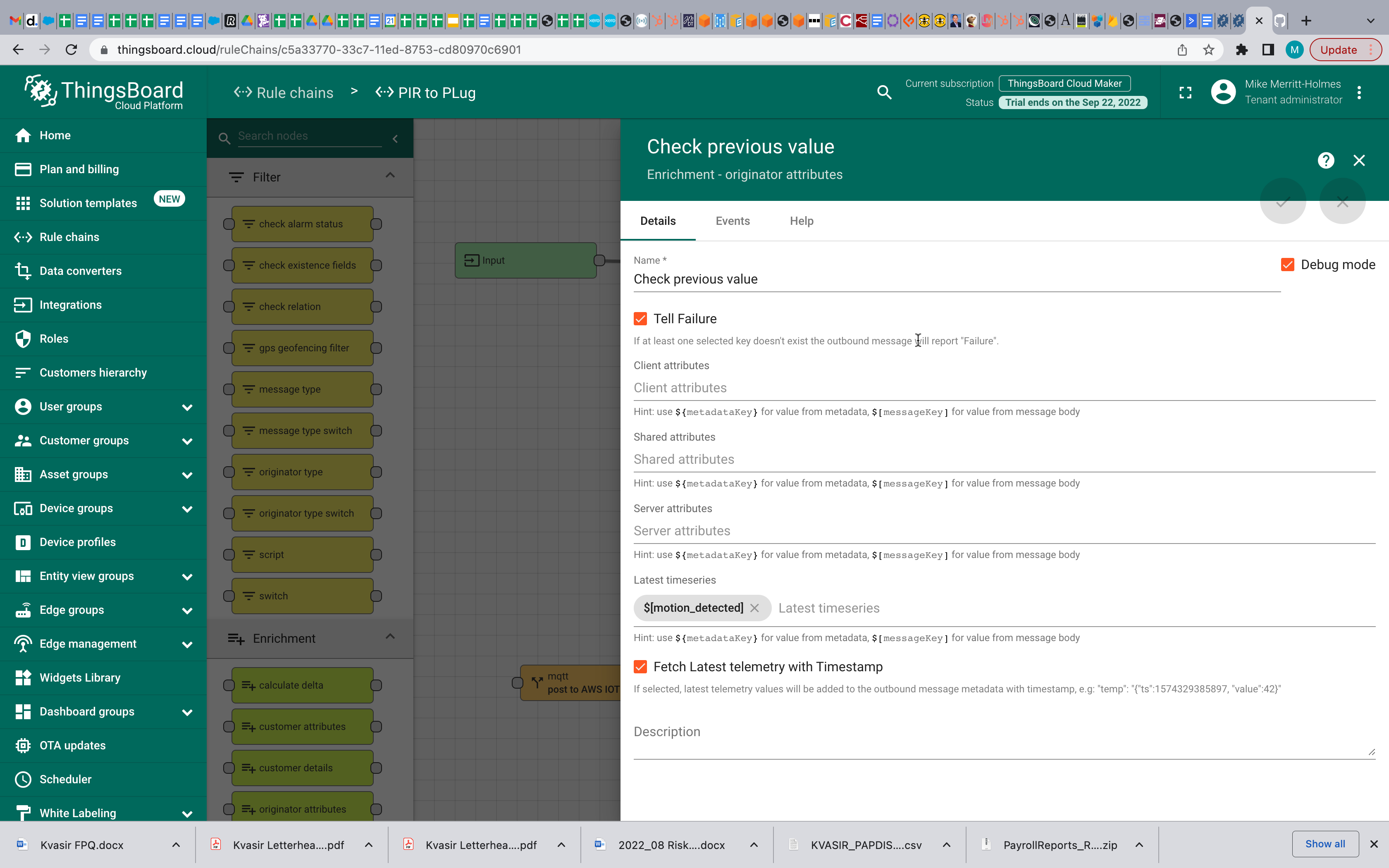
Task: Disable the Debug mode checkbox
Action: [x=1287, y=265]
